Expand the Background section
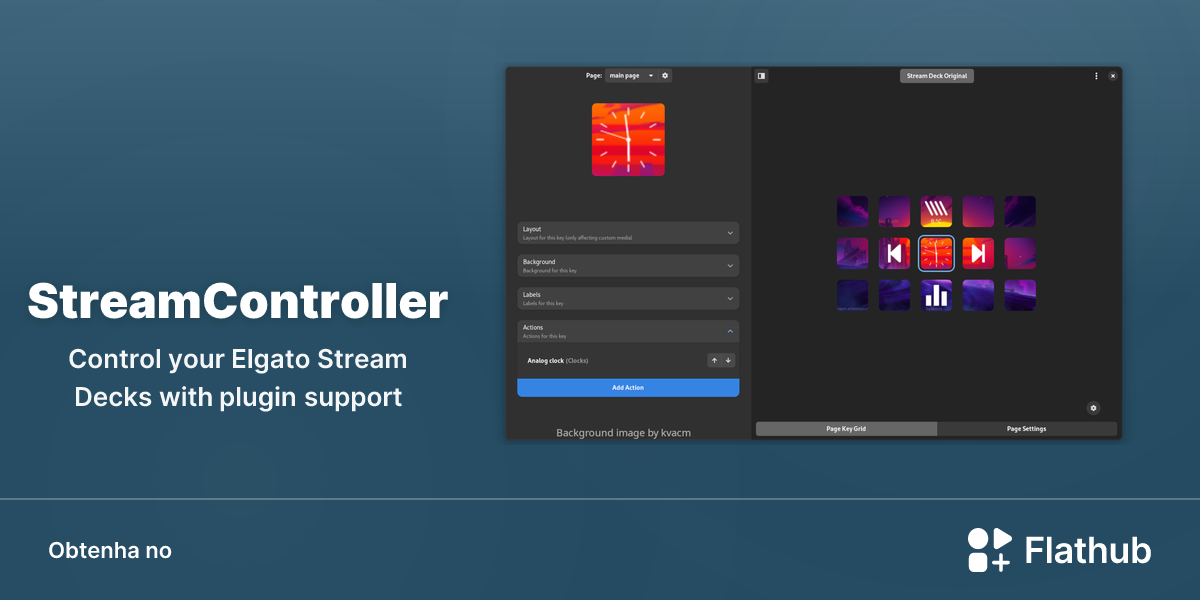1200x600 pixels. click(628, 265)
